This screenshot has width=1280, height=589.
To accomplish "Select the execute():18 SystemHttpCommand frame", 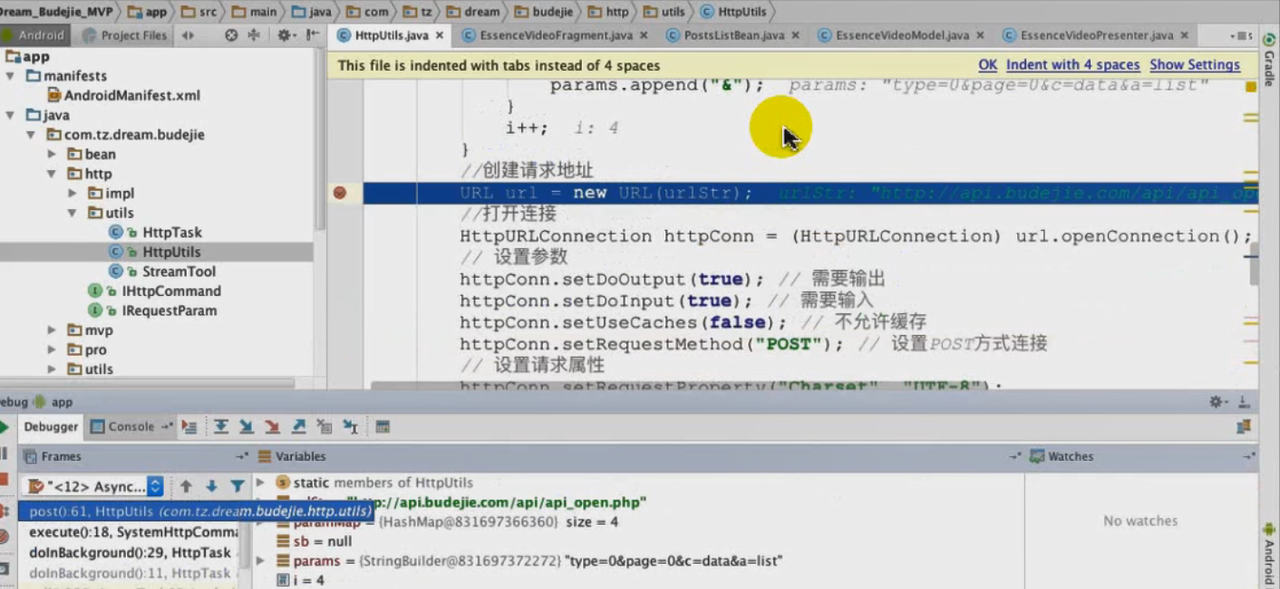I will tap(133, 532).
